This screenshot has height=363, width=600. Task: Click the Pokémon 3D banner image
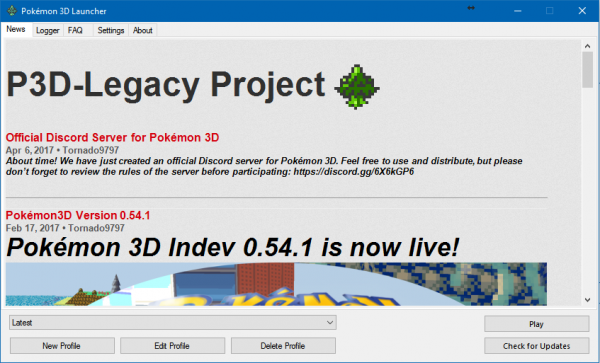(x=276, y=284)
